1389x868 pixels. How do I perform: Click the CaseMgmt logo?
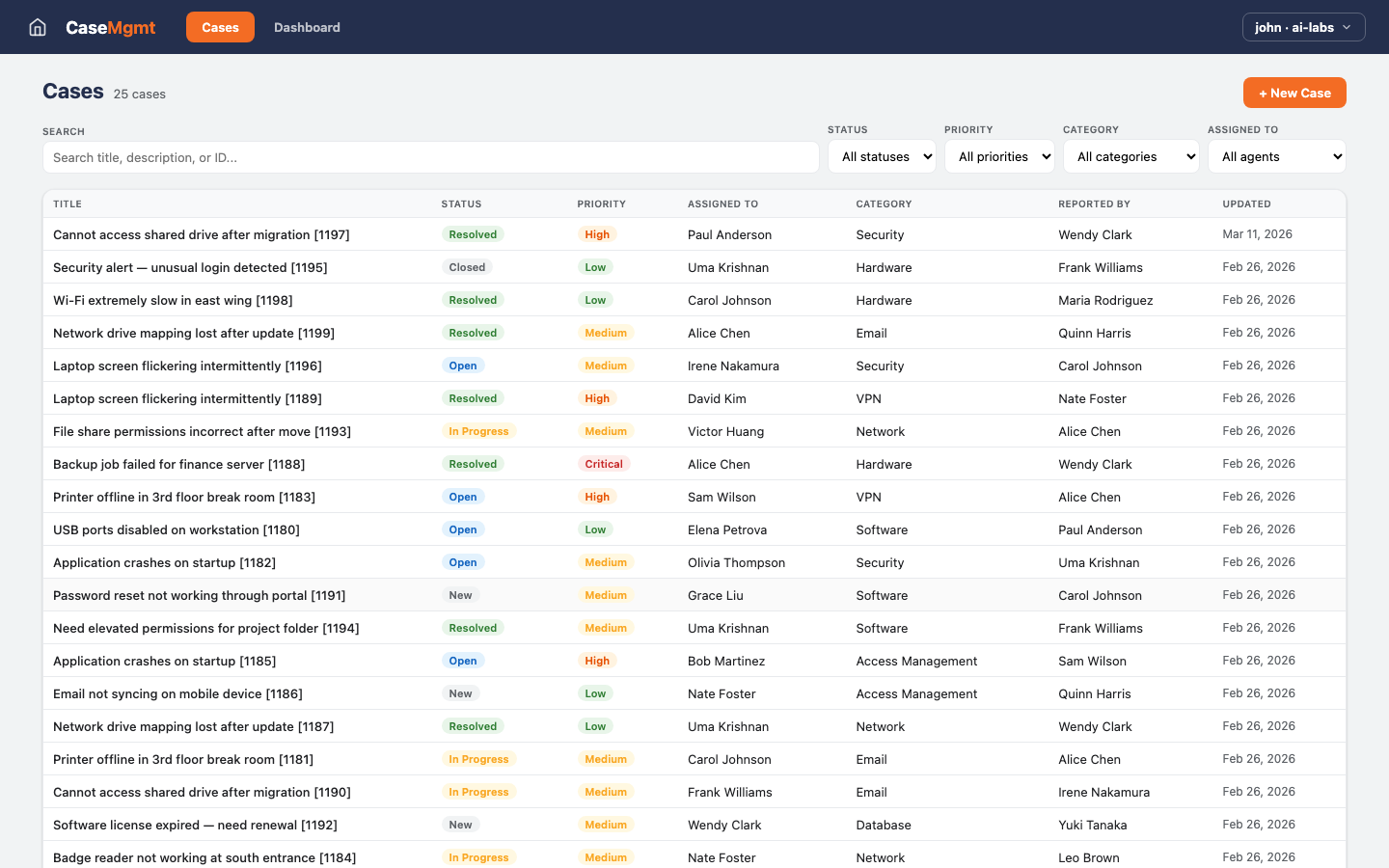click(x=110, y=27)
